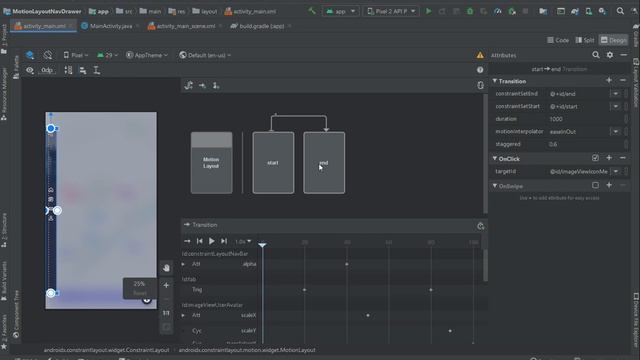Run the app with green play icon
Image resolution: width=640 pixels, height=360 pixels.
(429, 11)
